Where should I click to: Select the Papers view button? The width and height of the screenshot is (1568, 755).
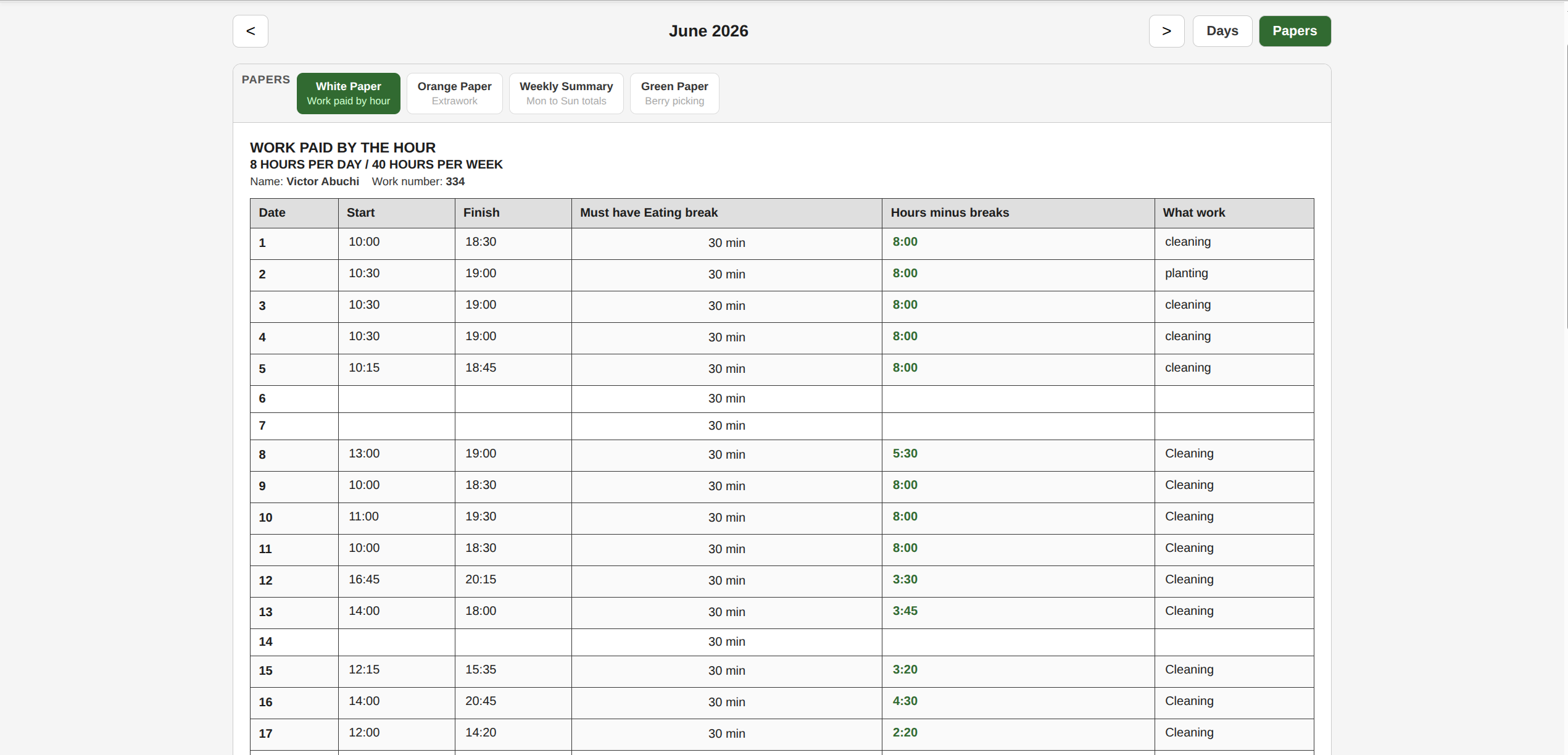point(1295,31)
